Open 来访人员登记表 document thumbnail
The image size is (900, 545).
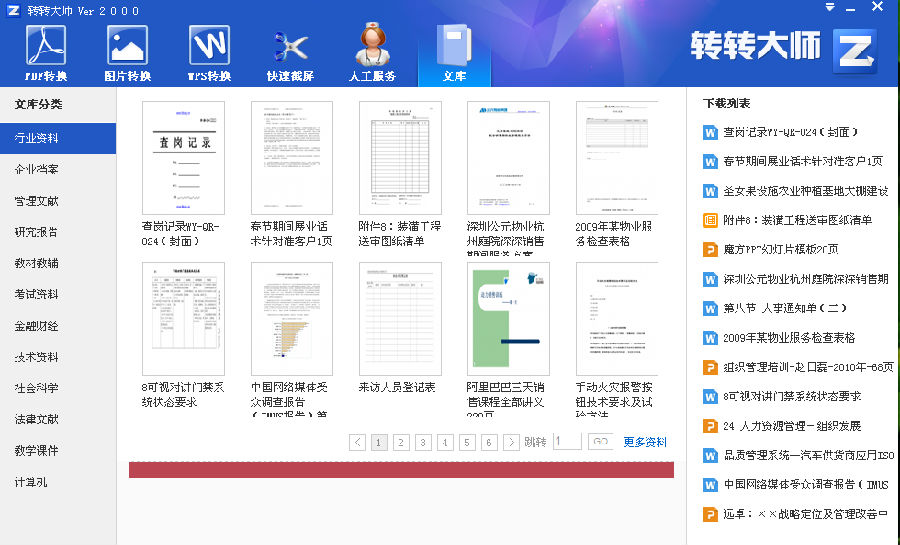pos(400,319)
